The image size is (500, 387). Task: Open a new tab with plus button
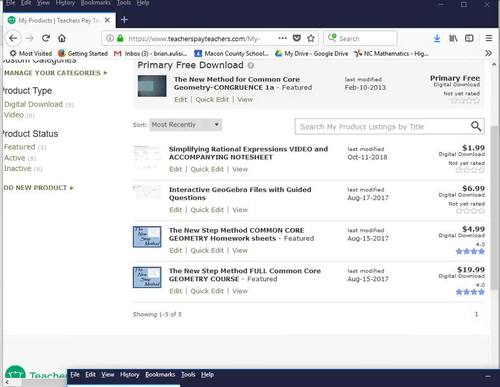[x=124, y=20]
